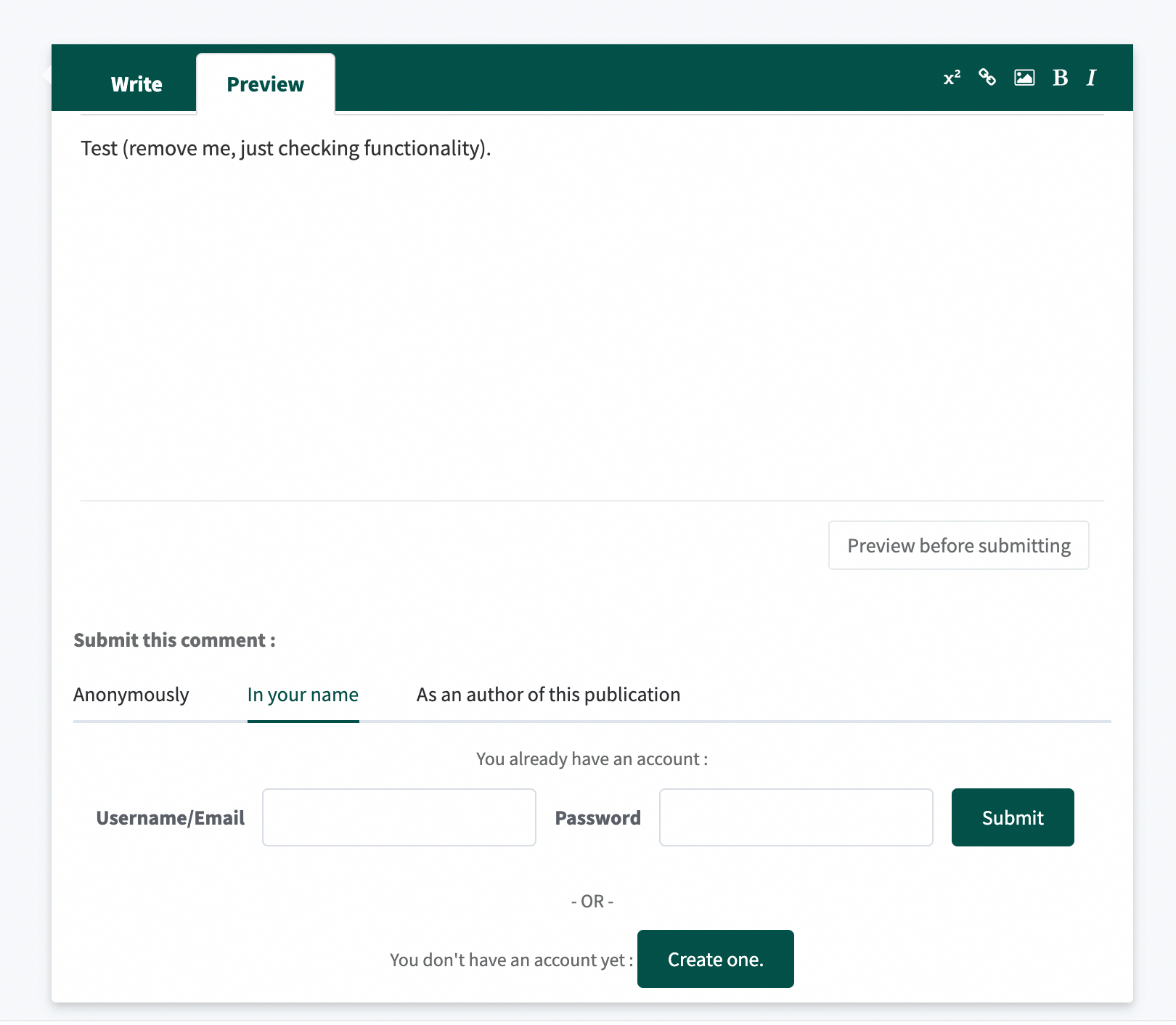Choose to submit Anonymously
This screenshot has width=1176, height=1025.
click(131, 695)
